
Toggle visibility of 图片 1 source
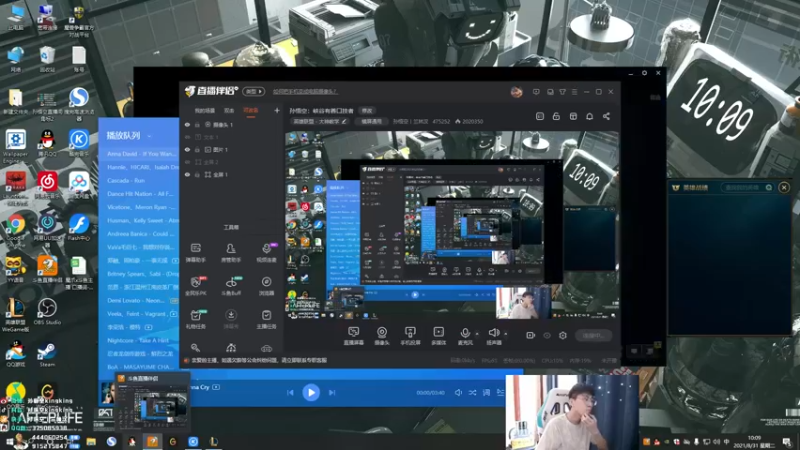click(187, 149)
